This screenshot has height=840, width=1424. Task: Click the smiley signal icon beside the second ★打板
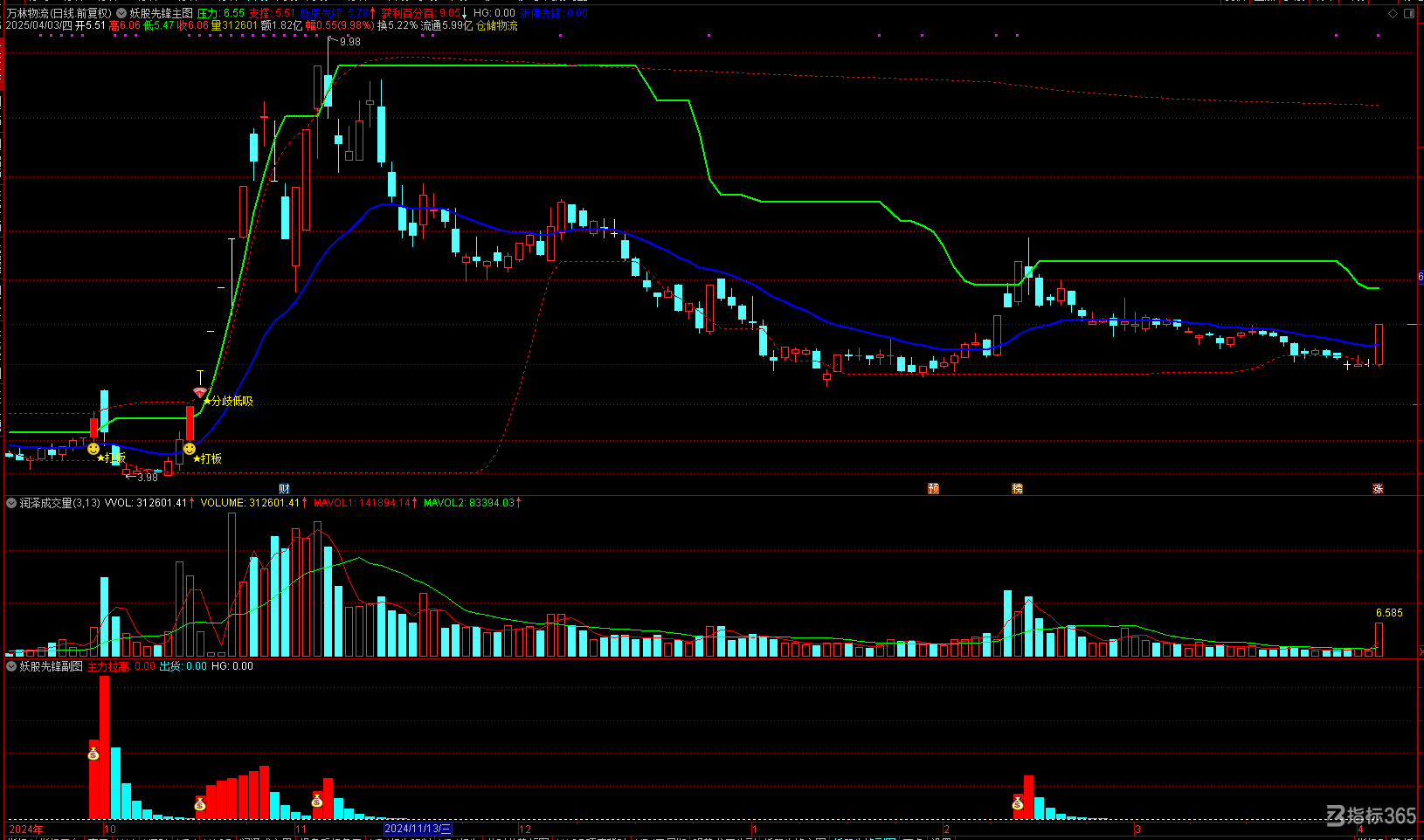(190, 449)
